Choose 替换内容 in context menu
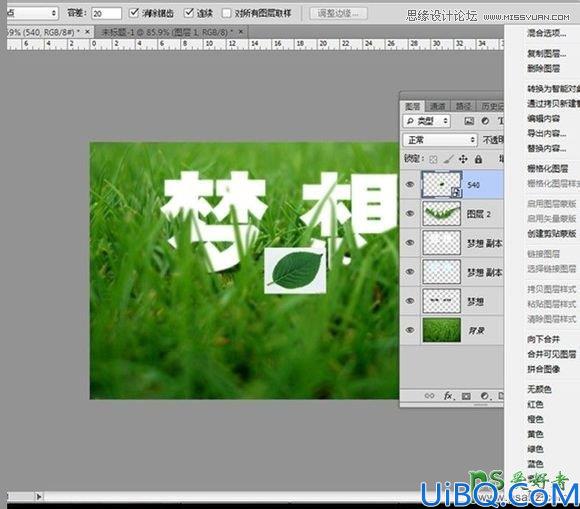This screenshot has height=509, width=580. pos(546,148)
